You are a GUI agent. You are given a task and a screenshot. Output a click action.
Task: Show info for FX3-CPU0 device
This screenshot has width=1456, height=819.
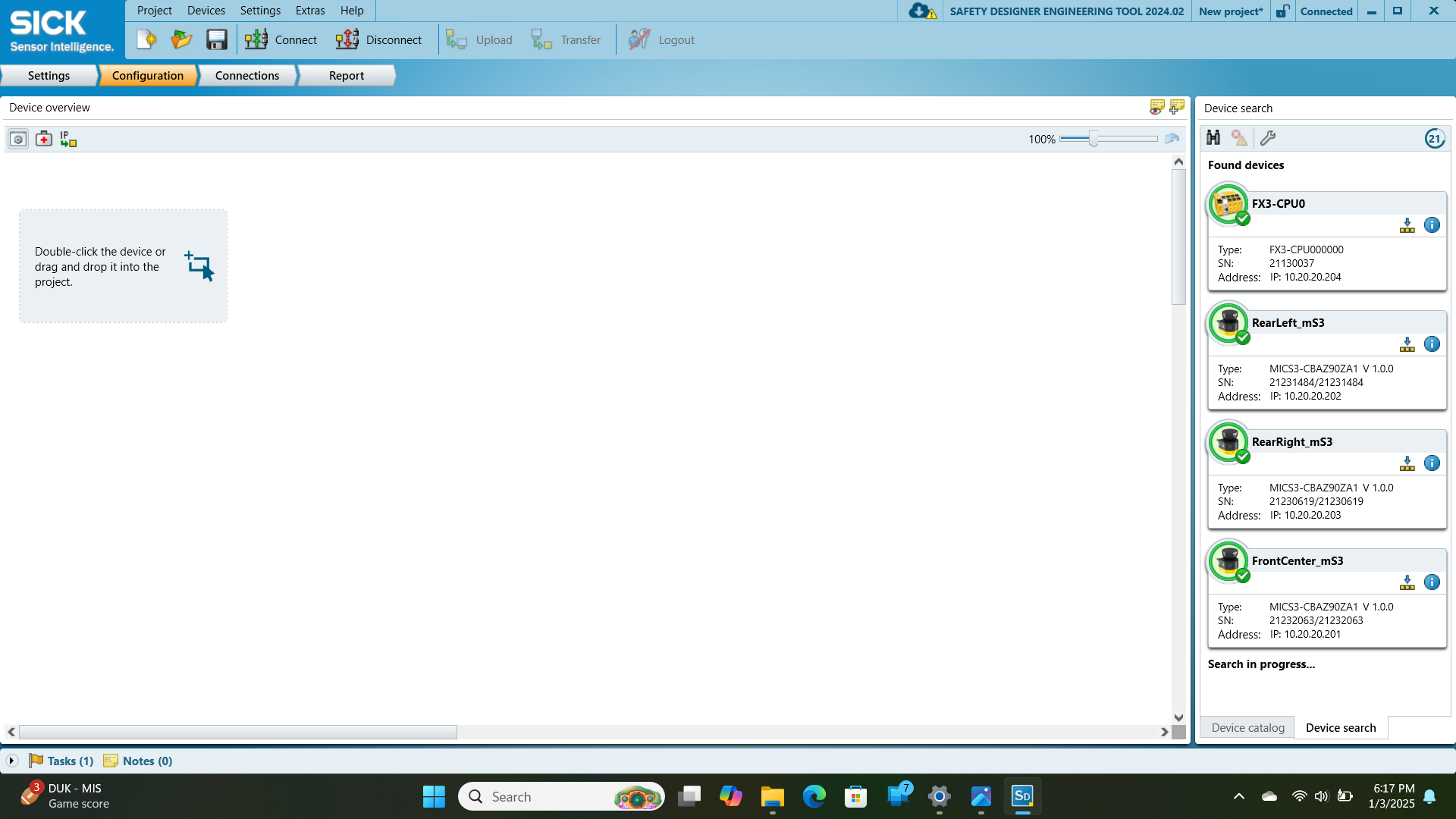[1432, 224]
